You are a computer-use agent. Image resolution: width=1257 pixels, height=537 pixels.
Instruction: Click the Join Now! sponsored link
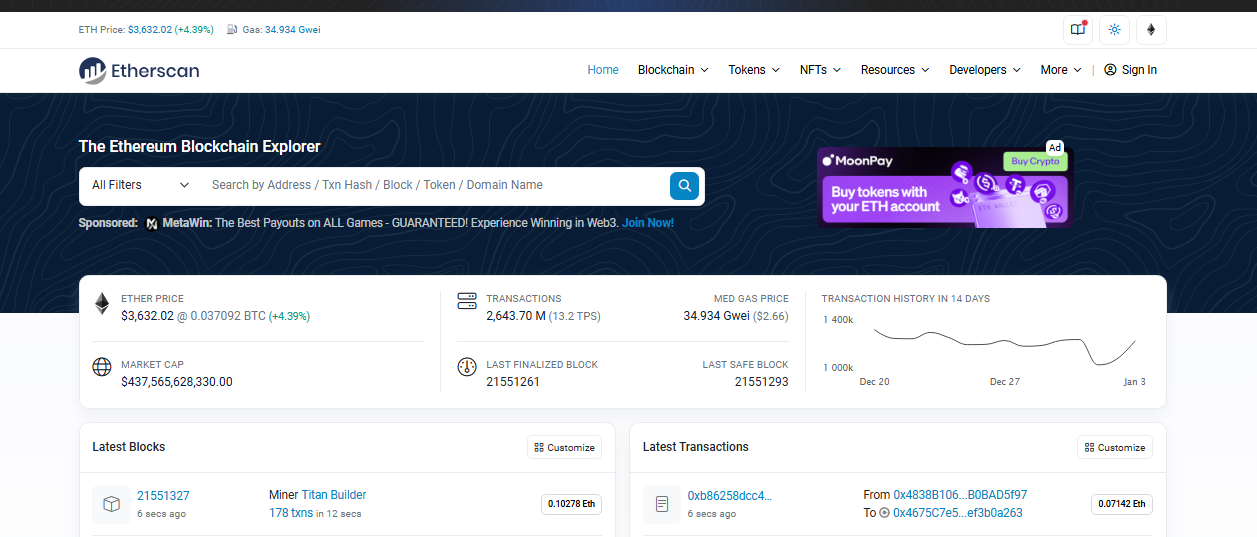pos(648,223)
